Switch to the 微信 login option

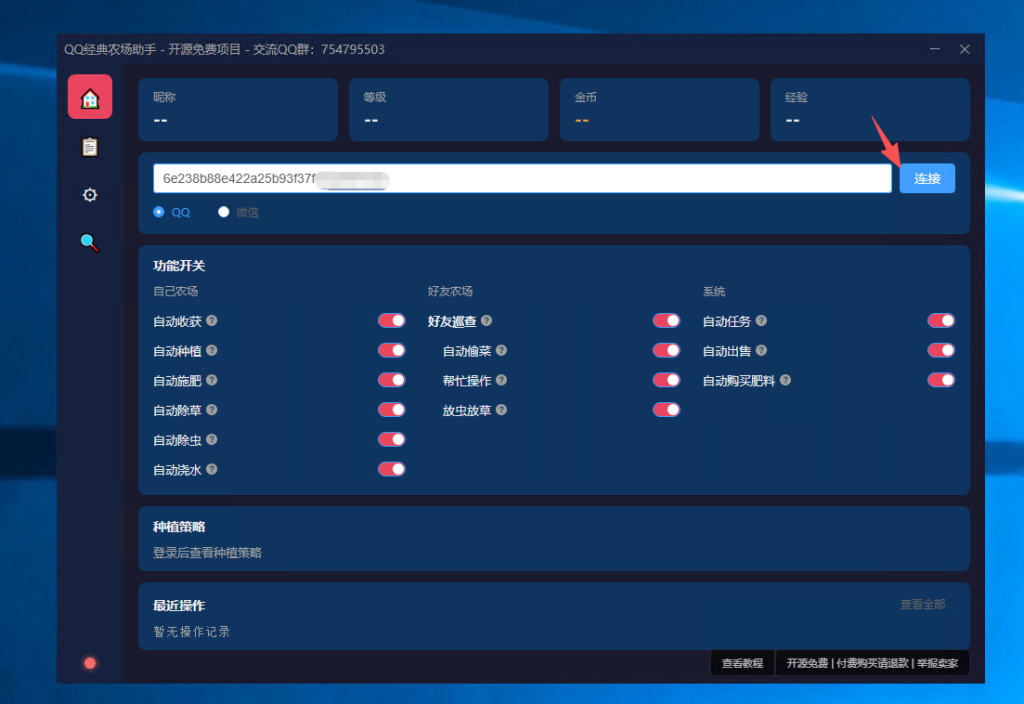(x=224, y=211)
